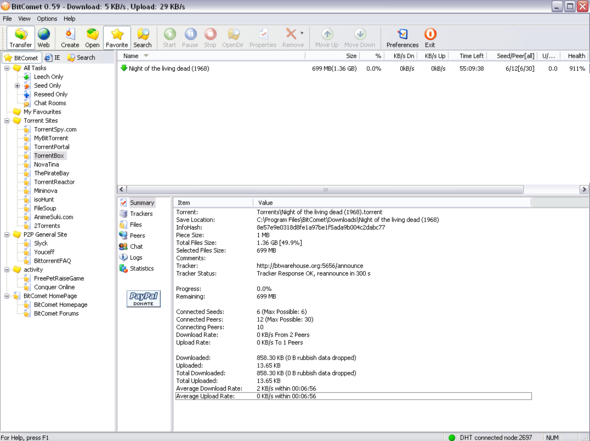Open the Web toolbar button
Screen dimensions: 590x441
[x=44, y=38]
